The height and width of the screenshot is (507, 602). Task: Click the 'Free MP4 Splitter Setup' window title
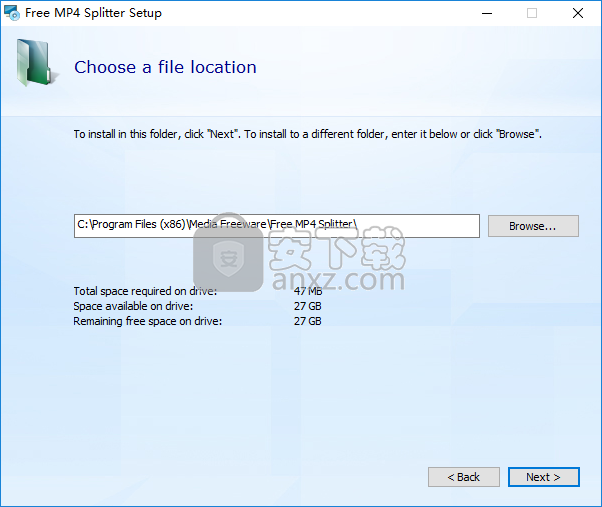click(x=93, y=13)
